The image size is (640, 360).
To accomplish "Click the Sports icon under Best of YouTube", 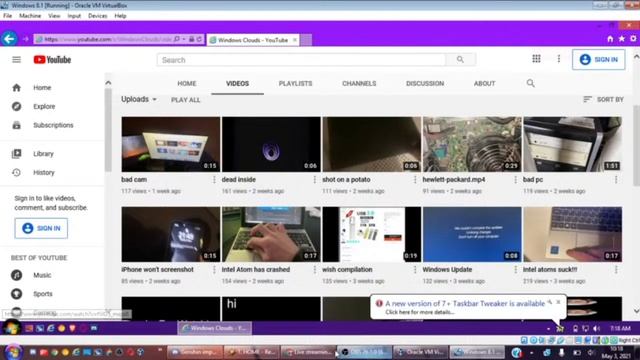I will pos(16,293).
